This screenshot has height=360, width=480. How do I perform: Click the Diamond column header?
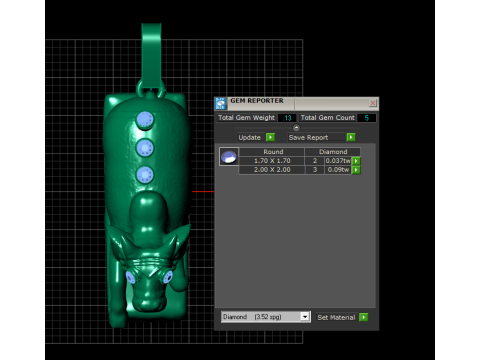(x=333, y=152)
